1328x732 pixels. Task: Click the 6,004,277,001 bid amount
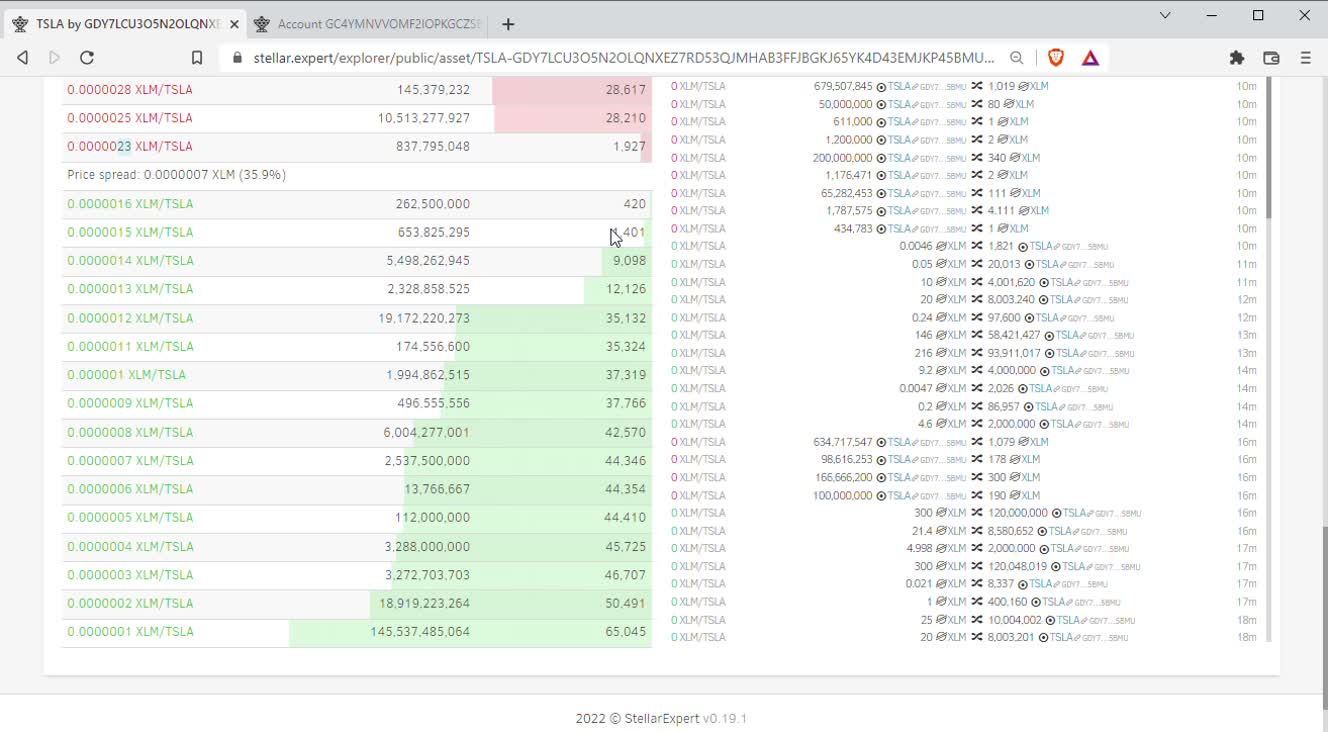(426, 432)
